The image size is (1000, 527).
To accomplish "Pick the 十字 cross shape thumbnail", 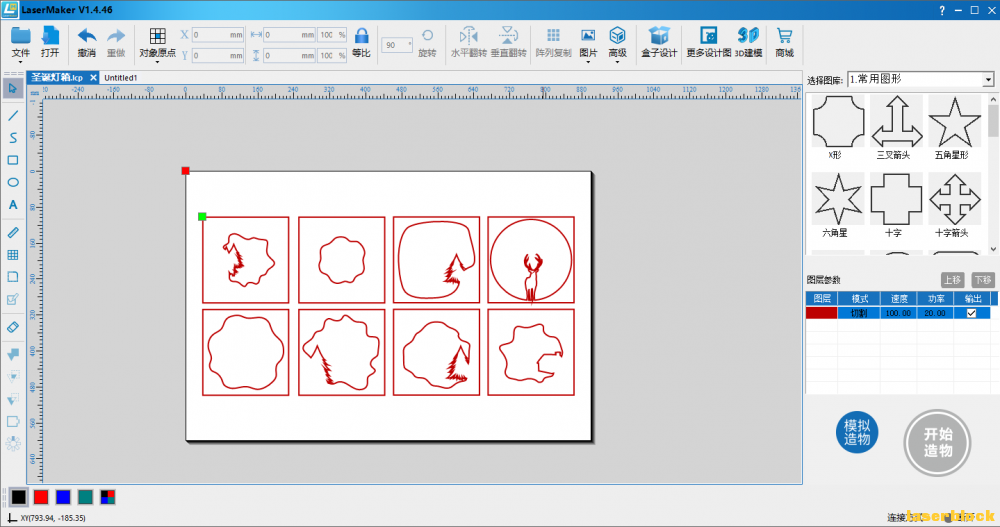I will point(896,200).
